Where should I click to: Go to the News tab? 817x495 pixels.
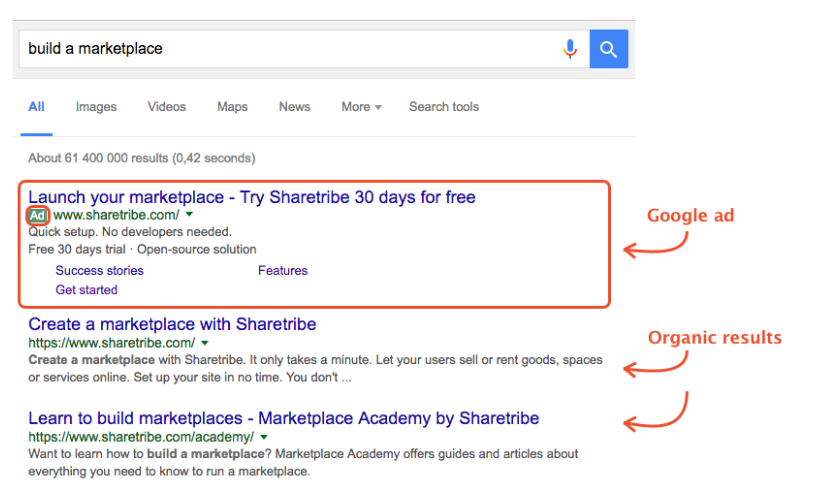click(x=294, y=107)
